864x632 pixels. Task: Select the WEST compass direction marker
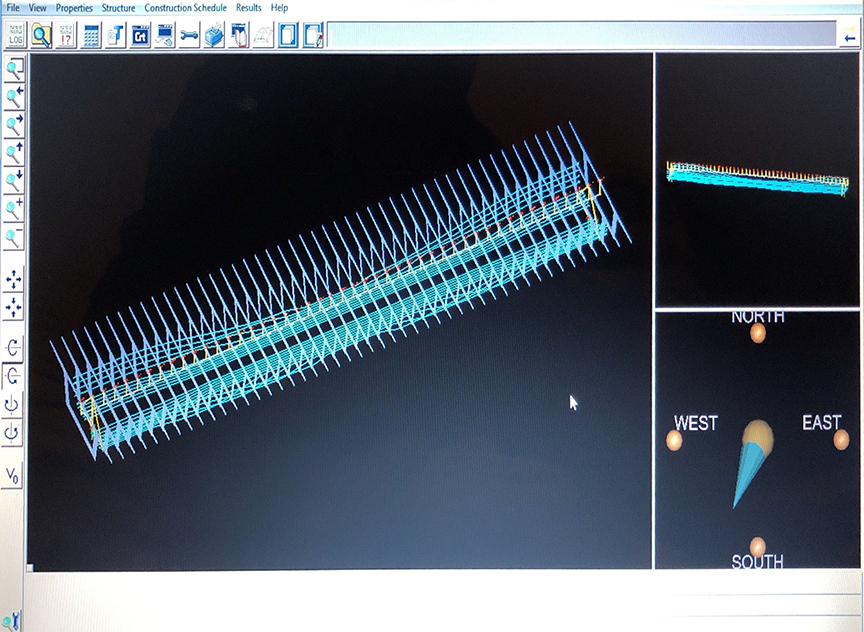pyautogui.click(x=674, y=440)
